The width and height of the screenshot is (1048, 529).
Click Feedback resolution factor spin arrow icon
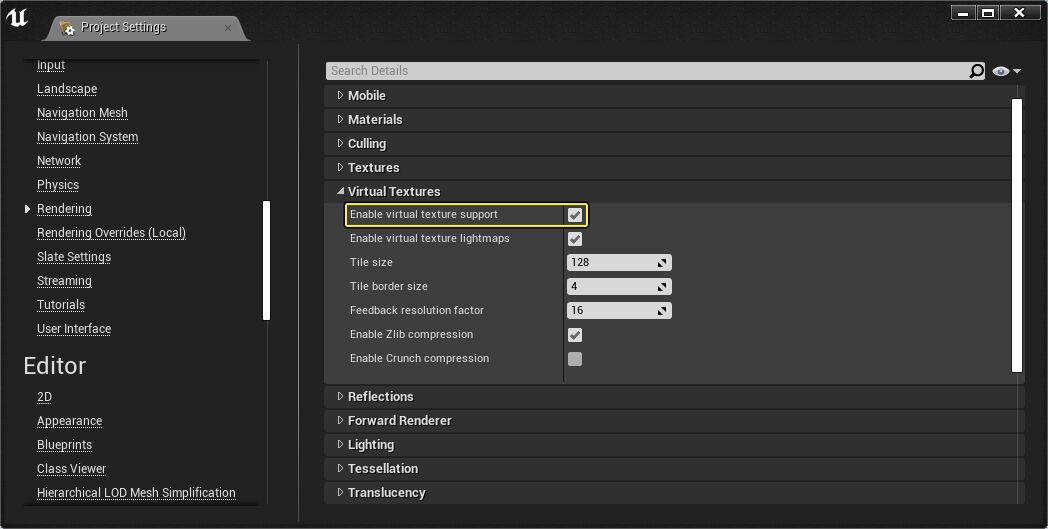point(661,310)
